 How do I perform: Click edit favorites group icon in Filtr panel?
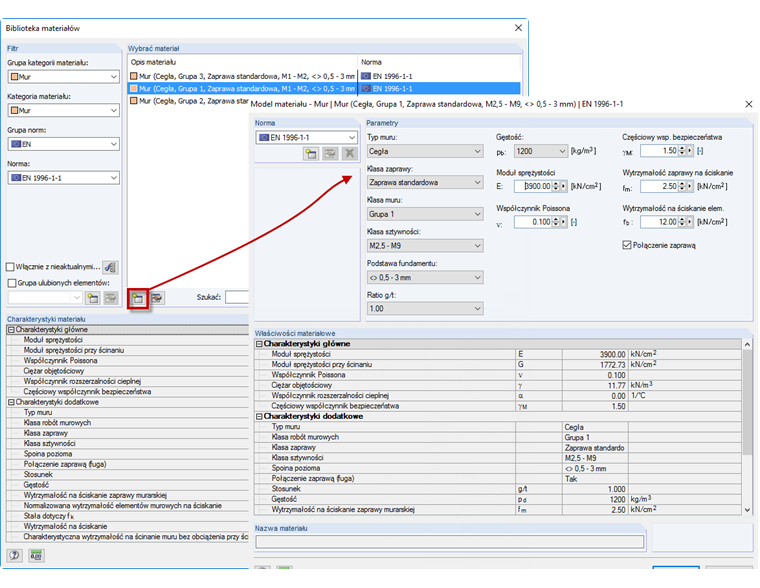pos(111,298)
